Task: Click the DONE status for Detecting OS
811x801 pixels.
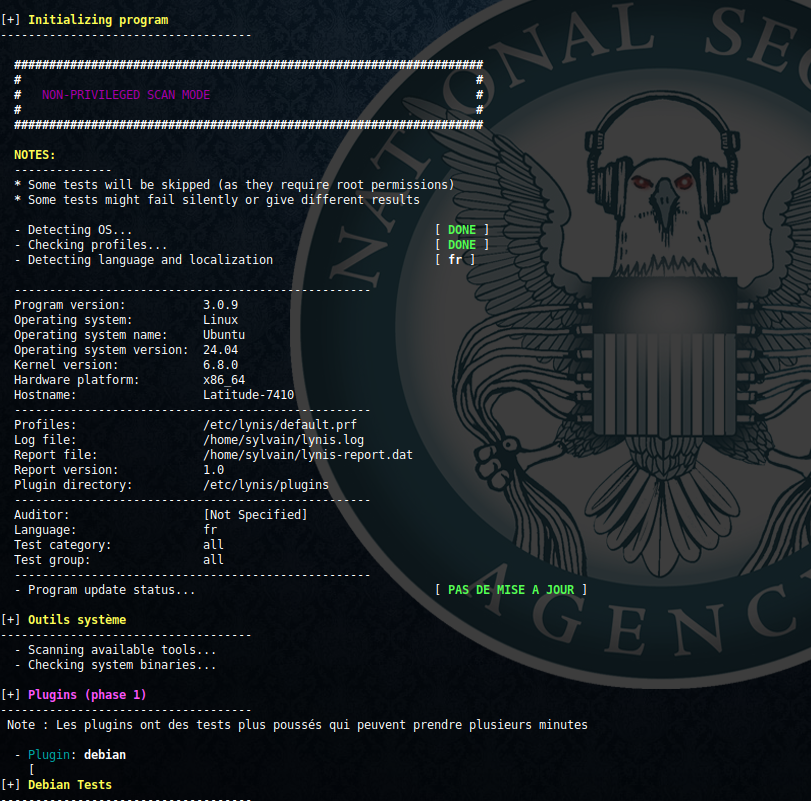Action: click(x=461, y=230)
